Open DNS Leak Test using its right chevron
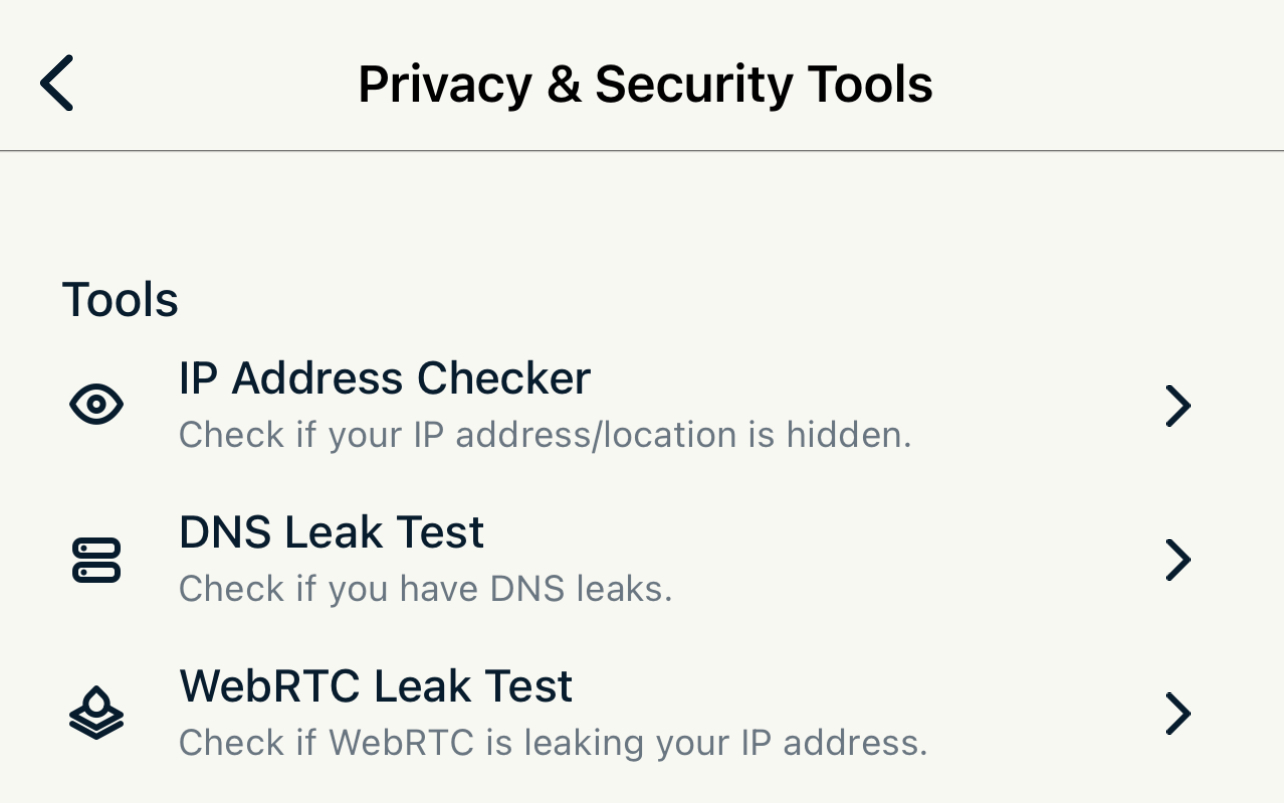This screenshot has height=803, width=1284. point(1178,560)
